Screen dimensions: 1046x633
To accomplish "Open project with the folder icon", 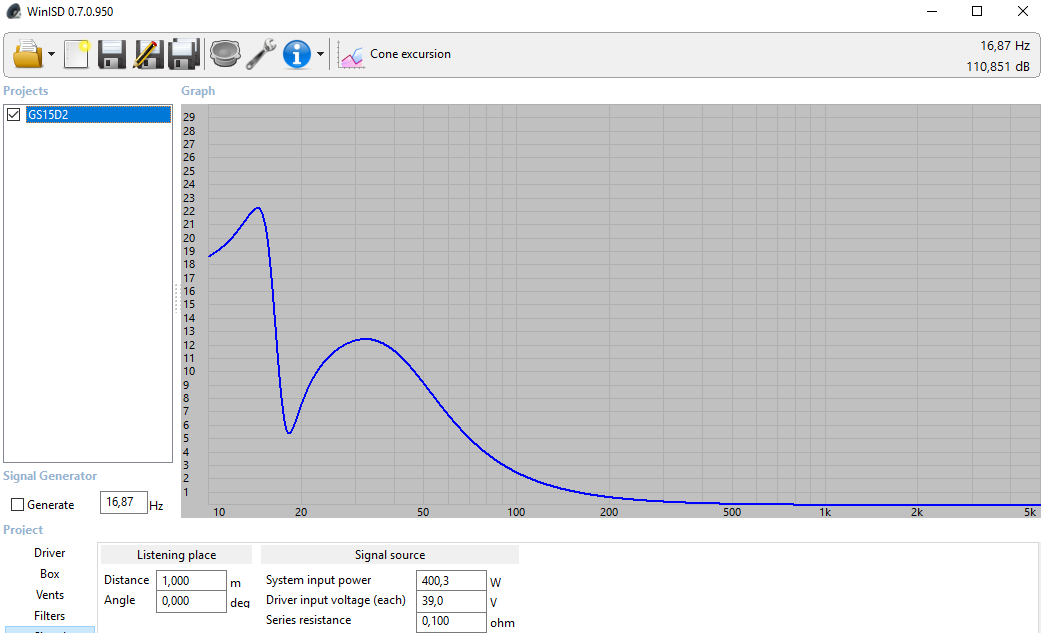I will 27,54.
